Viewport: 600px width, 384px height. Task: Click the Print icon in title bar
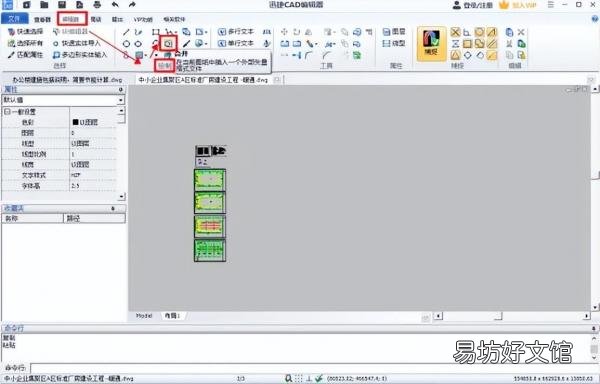97,5
